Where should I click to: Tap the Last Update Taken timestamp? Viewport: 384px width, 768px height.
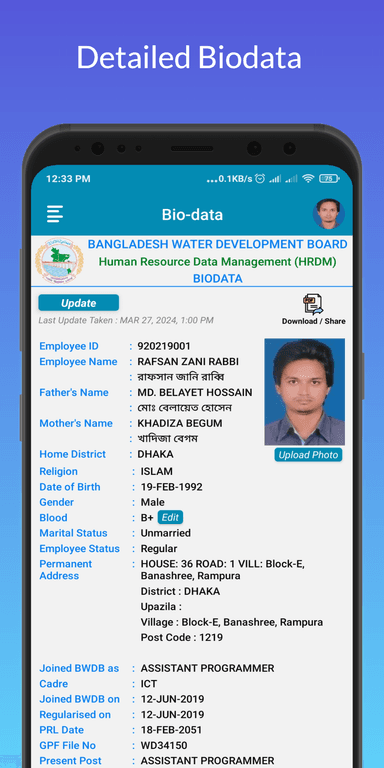126,320
